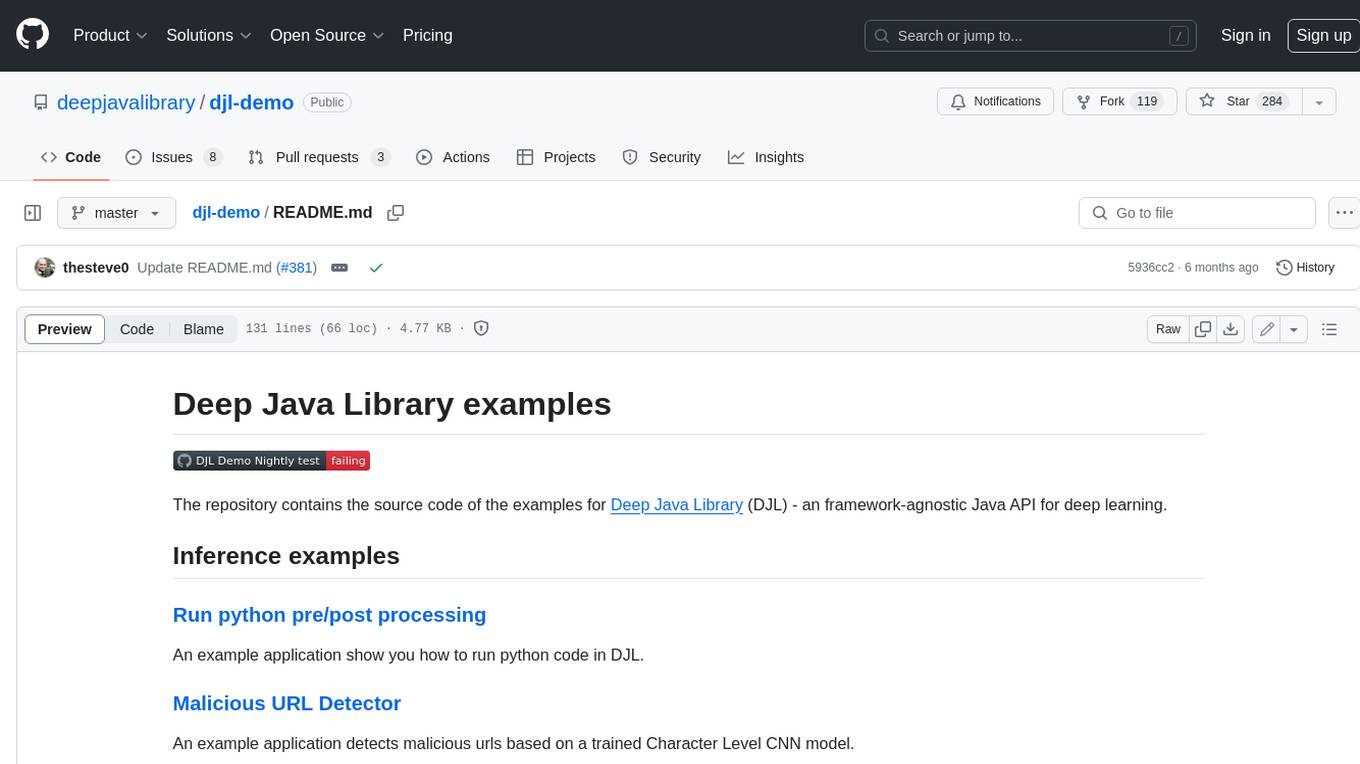Click the 6 months ago timestamp

click(1221, 268)
